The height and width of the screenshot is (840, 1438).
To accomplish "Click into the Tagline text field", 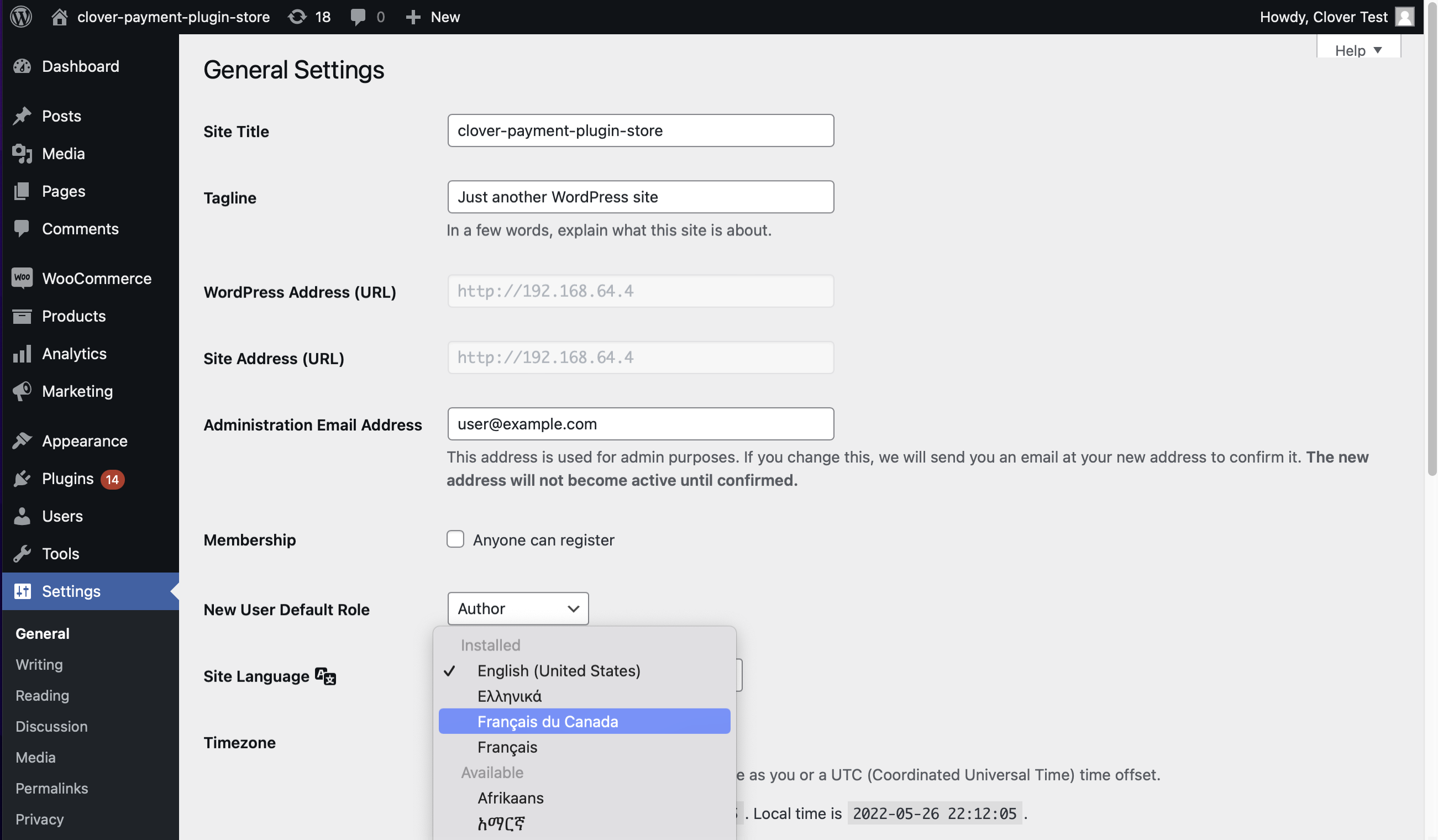I will pos(641,197).
